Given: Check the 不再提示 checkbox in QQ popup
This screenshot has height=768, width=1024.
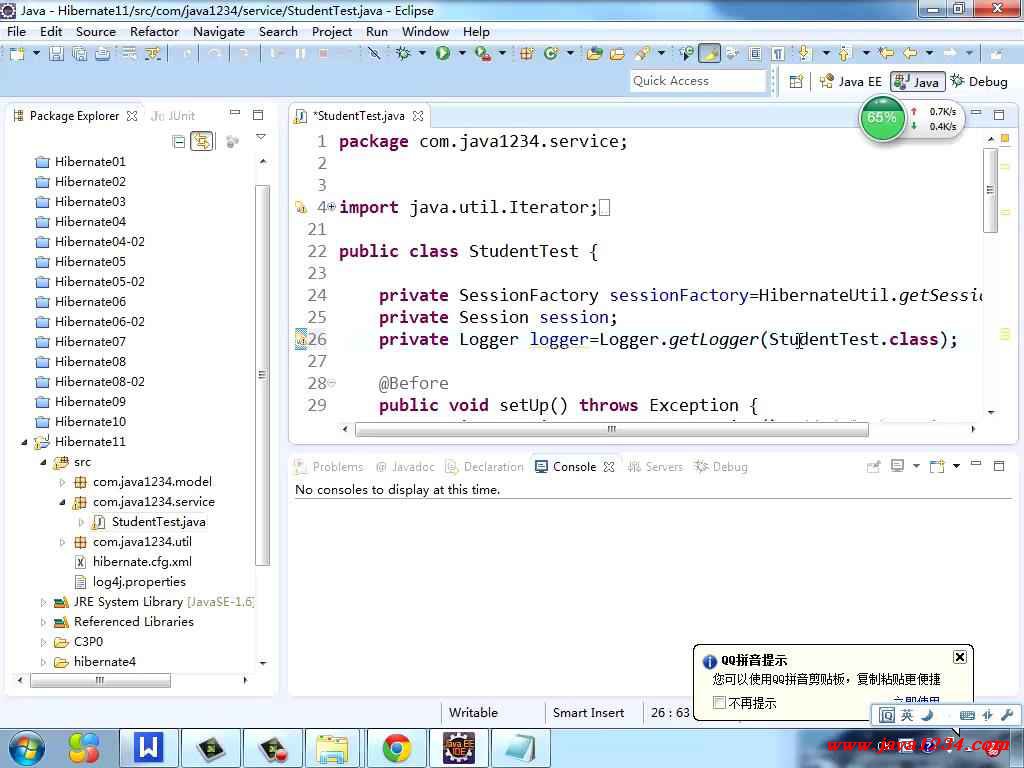Looking at the screenshot, I should point(719,703).
